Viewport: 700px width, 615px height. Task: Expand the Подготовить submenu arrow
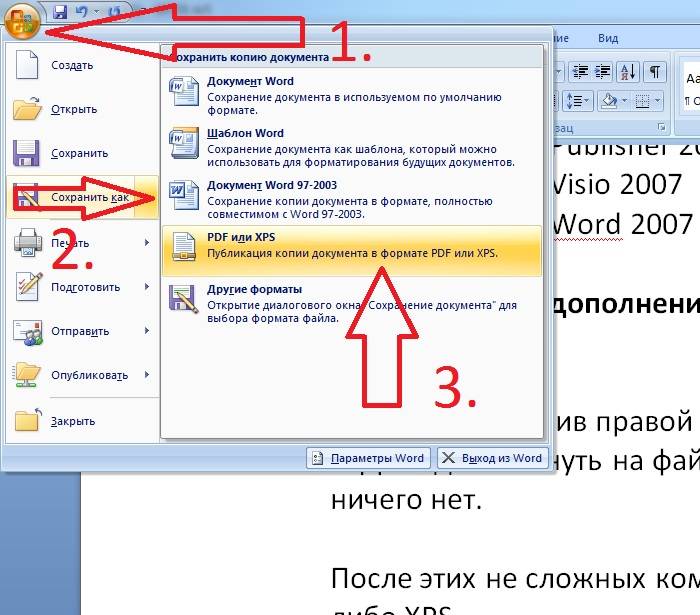147,287
